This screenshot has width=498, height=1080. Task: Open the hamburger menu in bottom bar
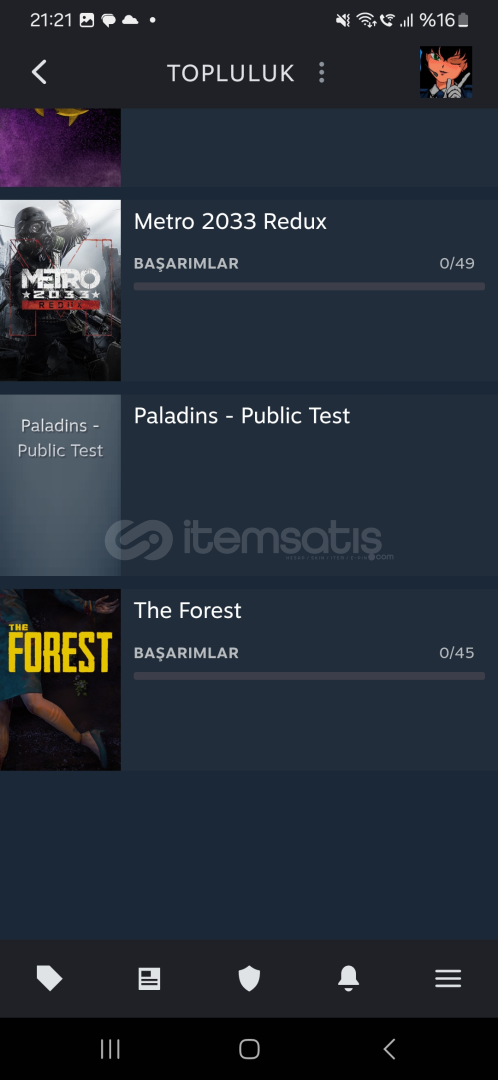pyautogui.click(x=448, y=978)
